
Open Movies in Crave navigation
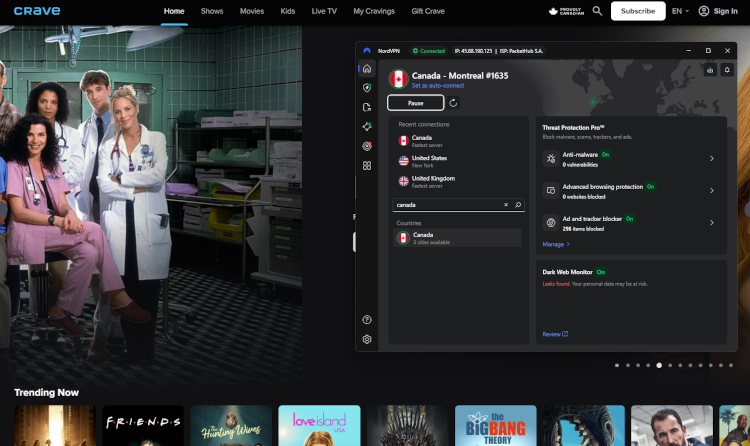252,11
